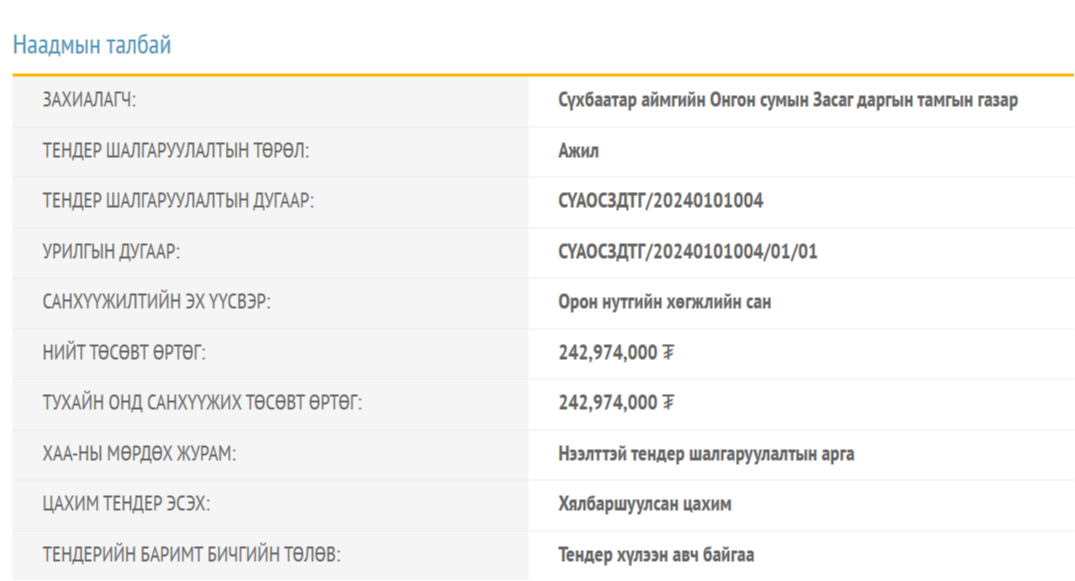Click the Ажил tender type value
The height and width of the screenshot is (581, 1075).
pyautogui.click(x=579, y=151)
